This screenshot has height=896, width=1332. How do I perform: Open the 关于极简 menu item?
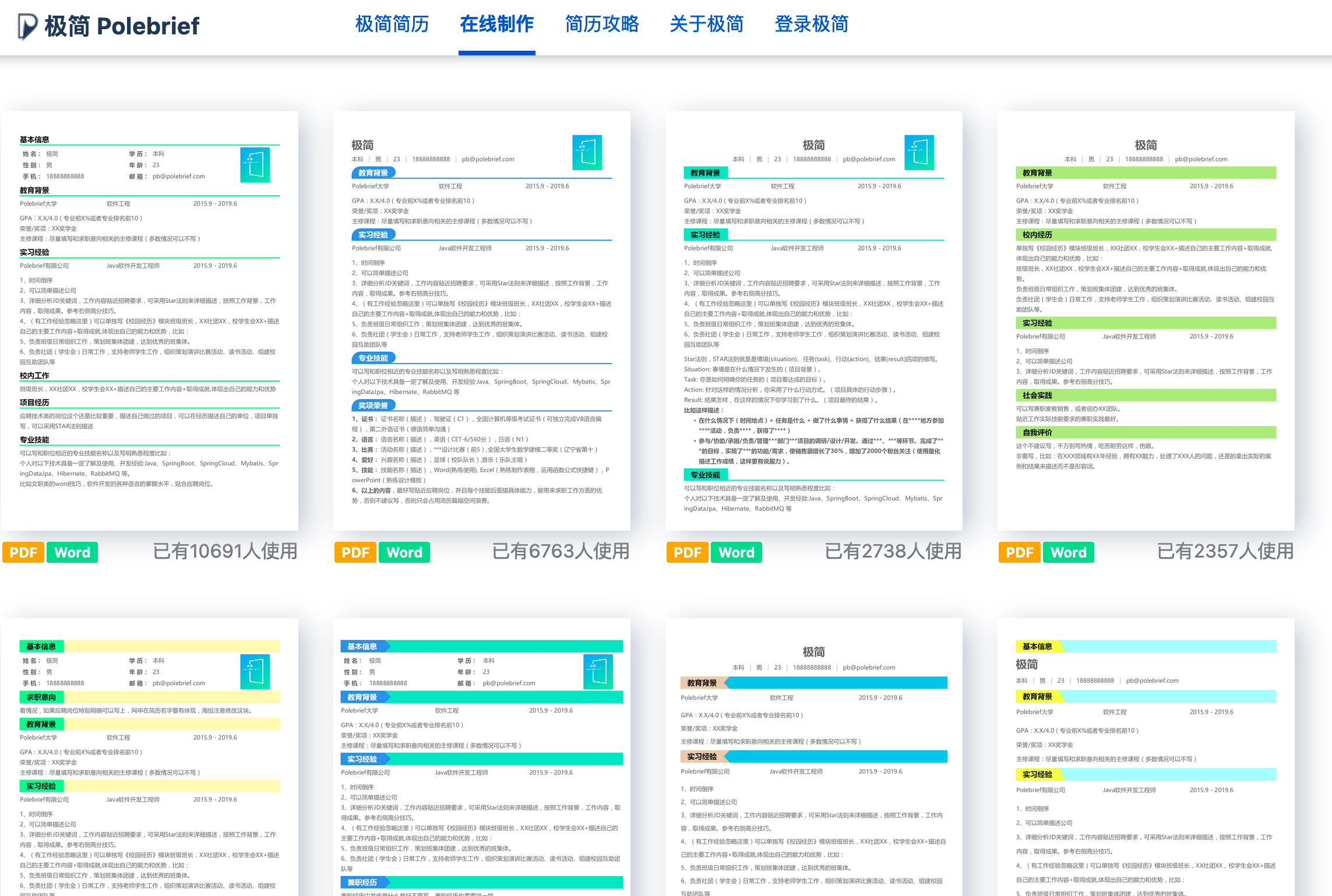tap(706, 24)
